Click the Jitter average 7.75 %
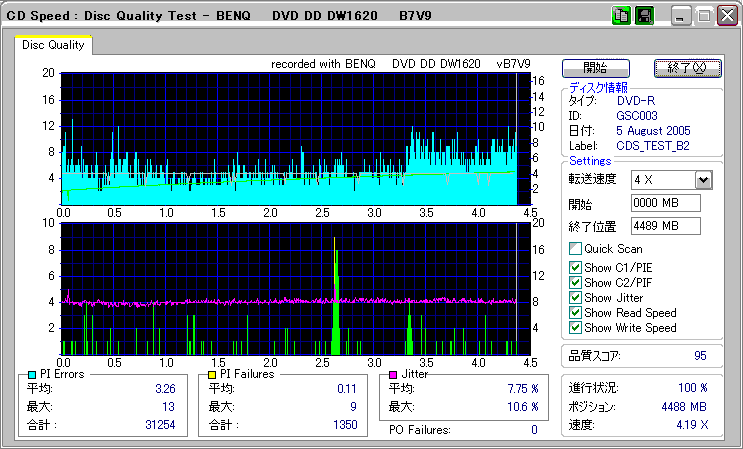 click(523, 389)
